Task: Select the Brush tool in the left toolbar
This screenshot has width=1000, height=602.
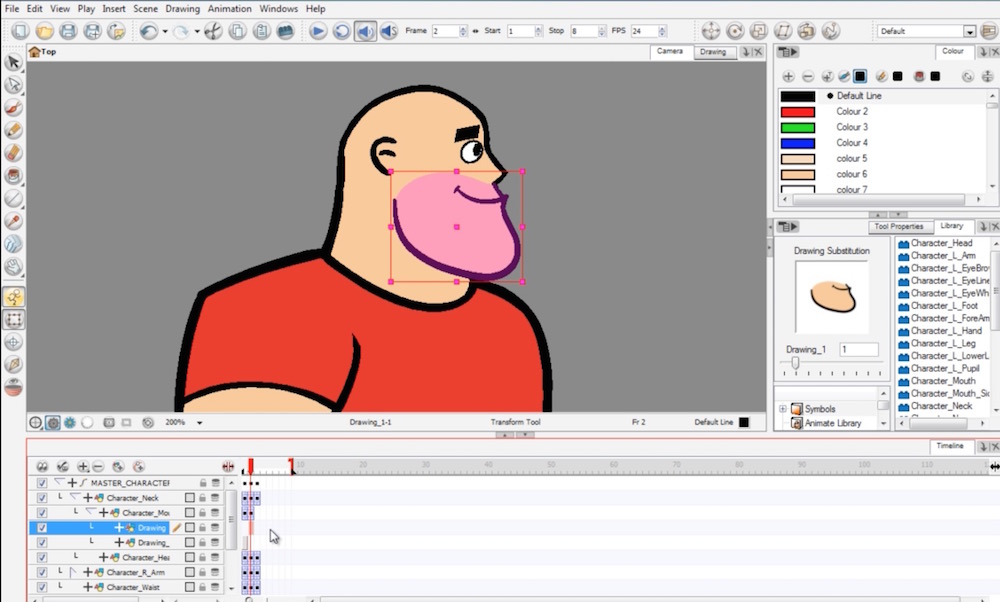Action: (x=13, y=107)
